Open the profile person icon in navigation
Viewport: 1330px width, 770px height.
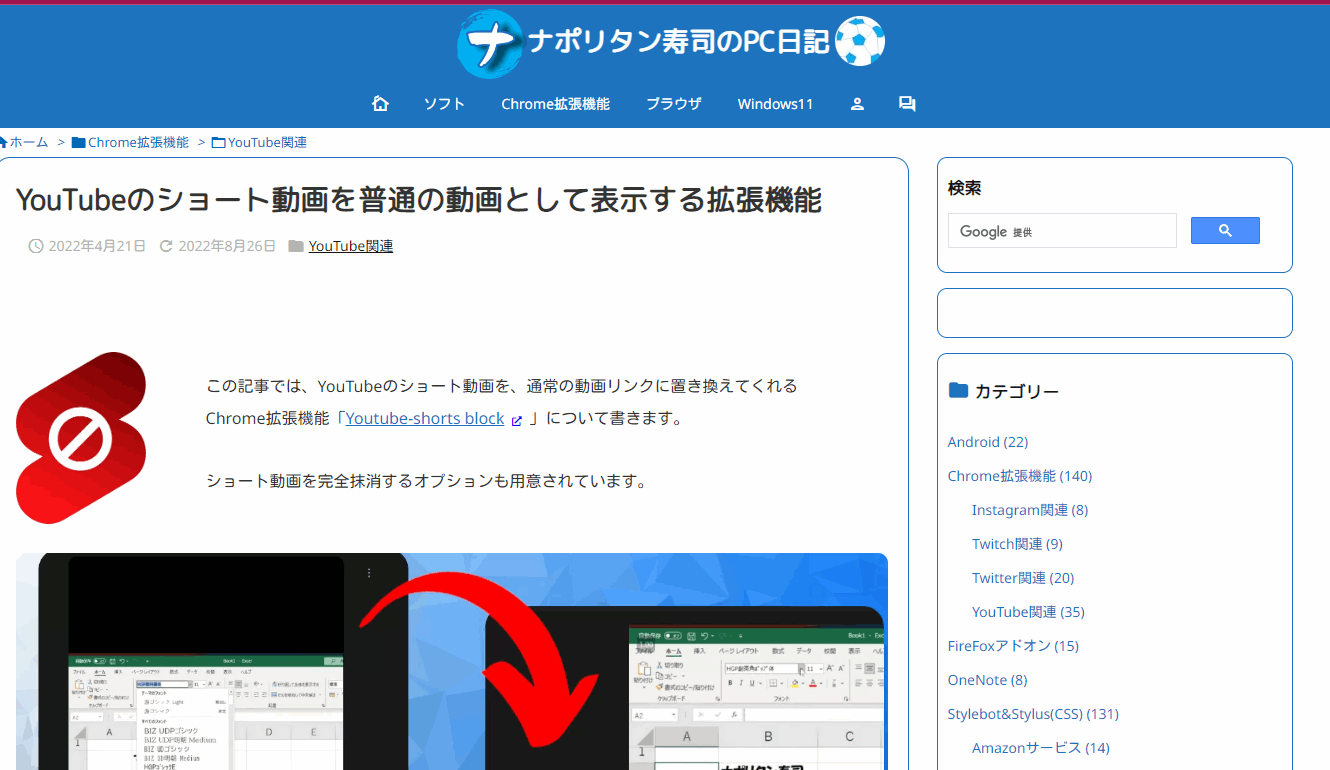coord(857,103)
